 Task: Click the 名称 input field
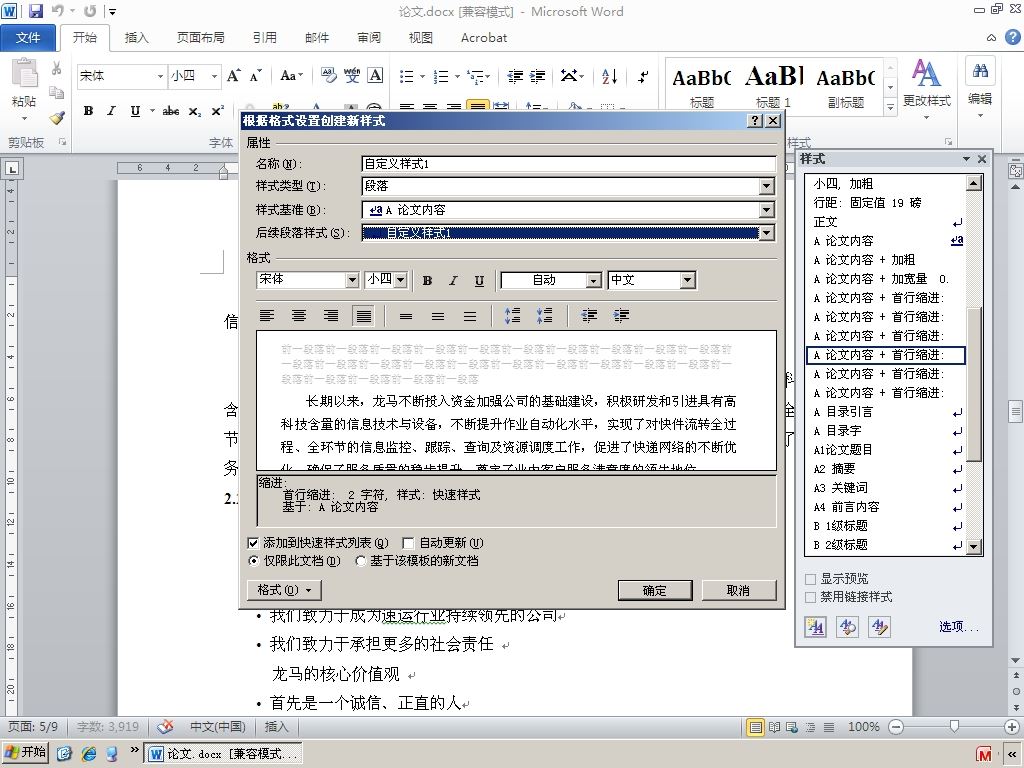pos(569,164)
